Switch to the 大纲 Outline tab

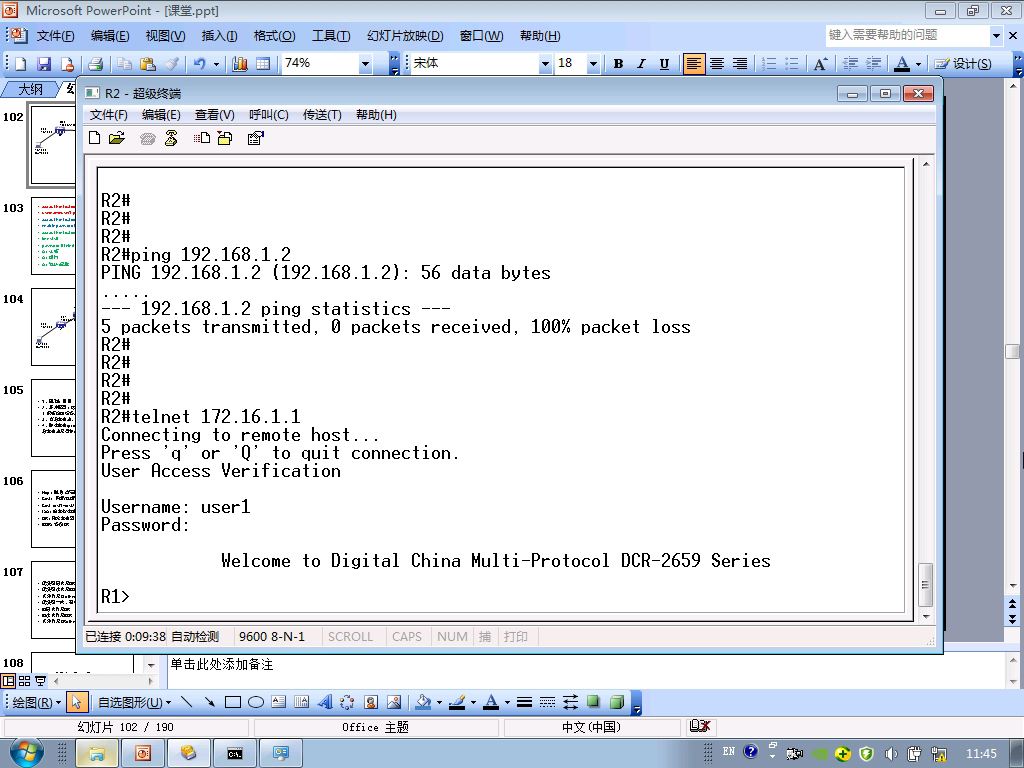tap(30, 89)
